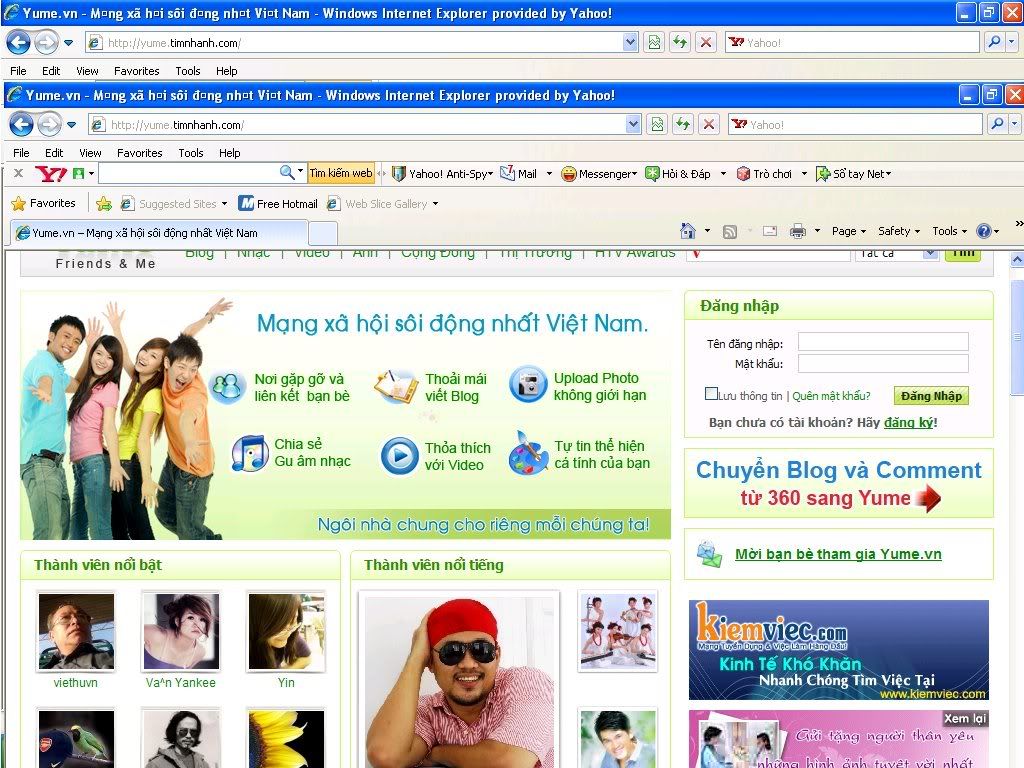
Task: Click the Stop icon in the rear window
Action: tap(705, 42)
